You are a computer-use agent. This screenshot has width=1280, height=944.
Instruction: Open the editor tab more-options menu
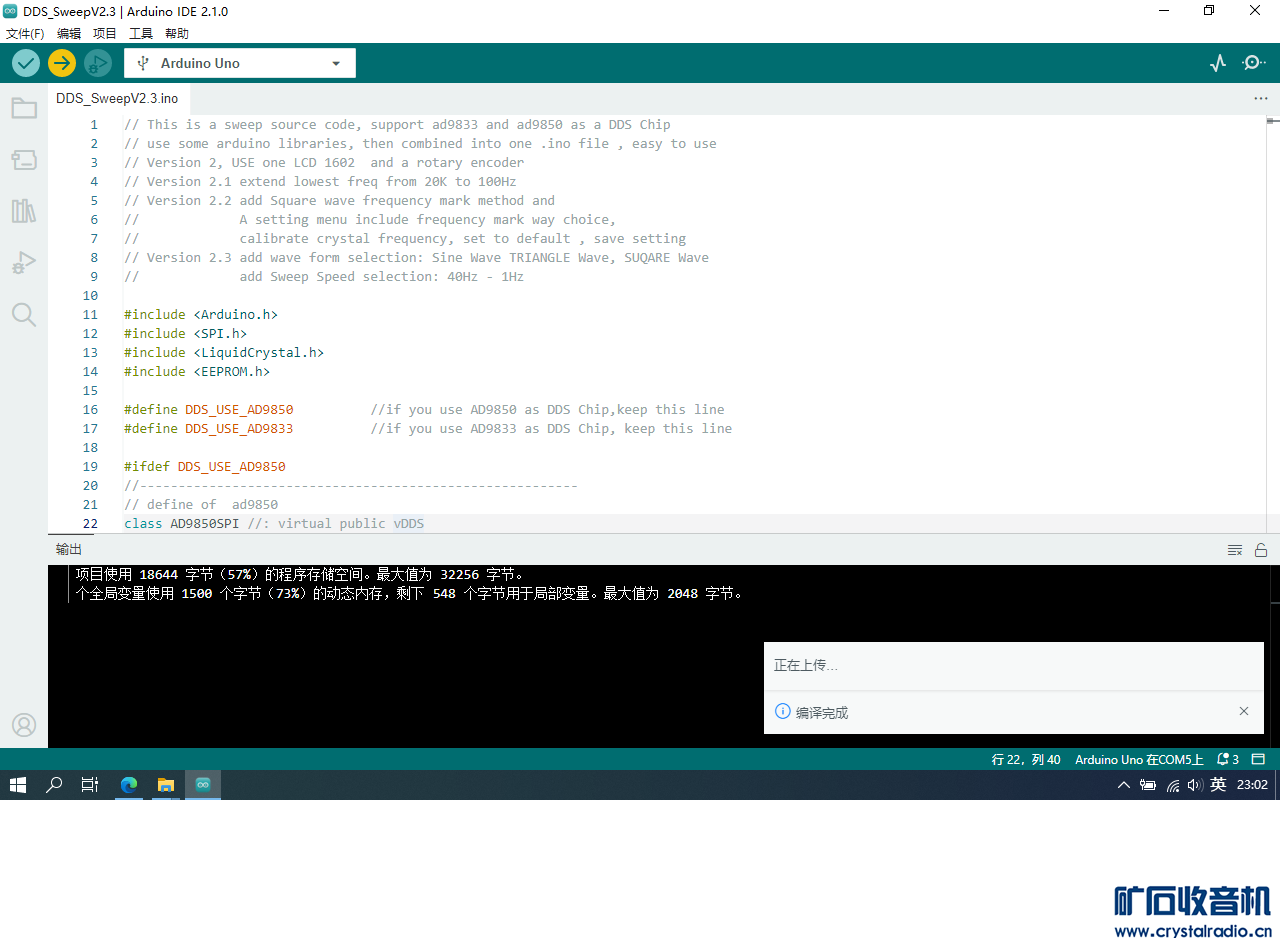coord(1260,99)
